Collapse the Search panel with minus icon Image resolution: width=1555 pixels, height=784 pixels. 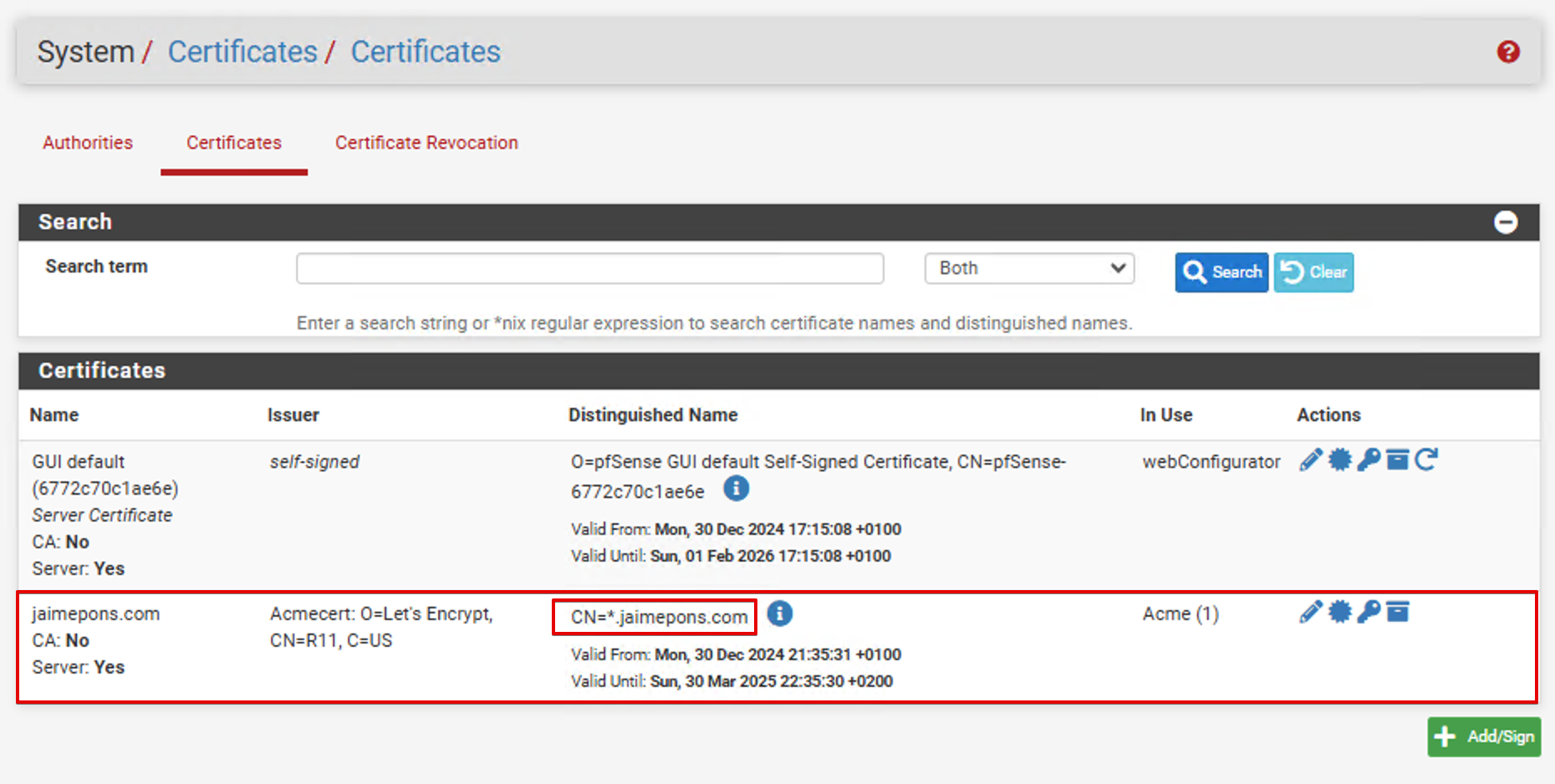[1505, 222]
